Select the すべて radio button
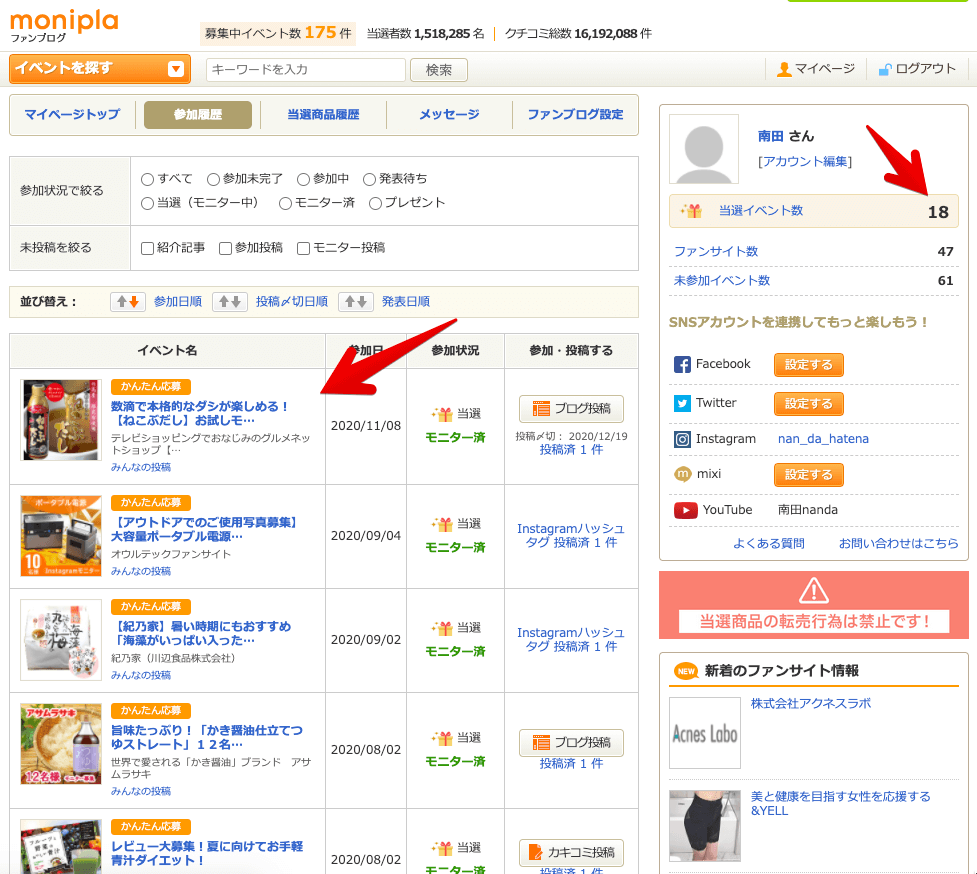Image resolution: width=977 pixels, height=874 pixels. click(x=148, y=179)
